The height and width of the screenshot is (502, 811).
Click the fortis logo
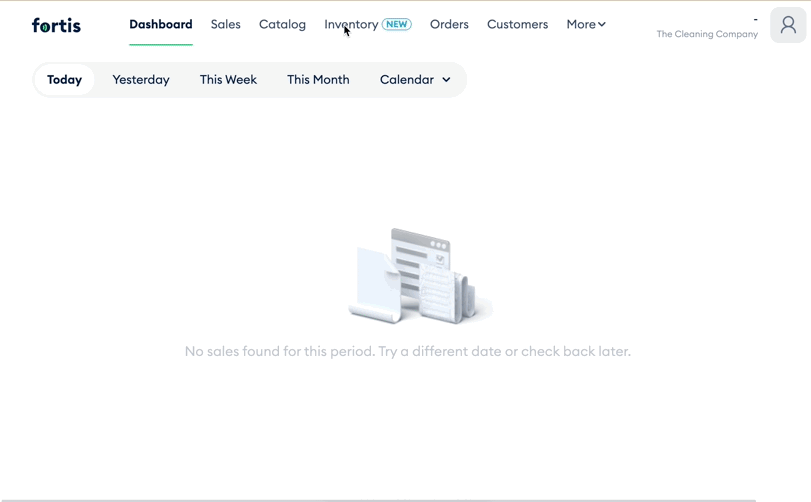click(x=56, y=25)
